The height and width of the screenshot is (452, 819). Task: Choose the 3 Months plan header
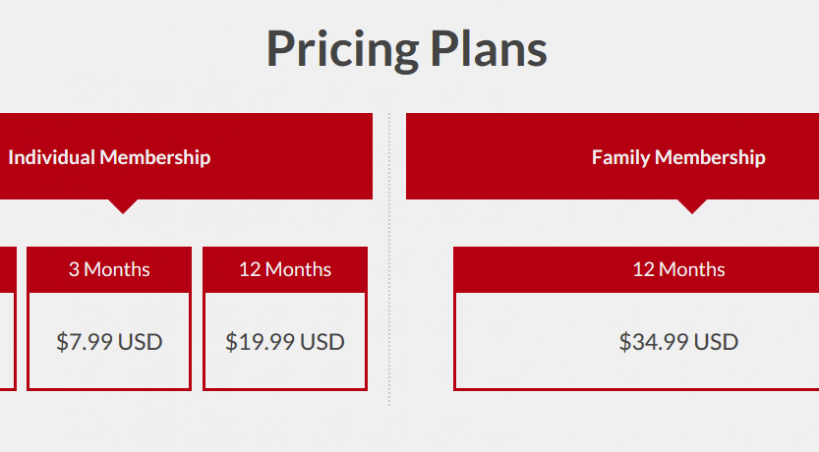109,269
